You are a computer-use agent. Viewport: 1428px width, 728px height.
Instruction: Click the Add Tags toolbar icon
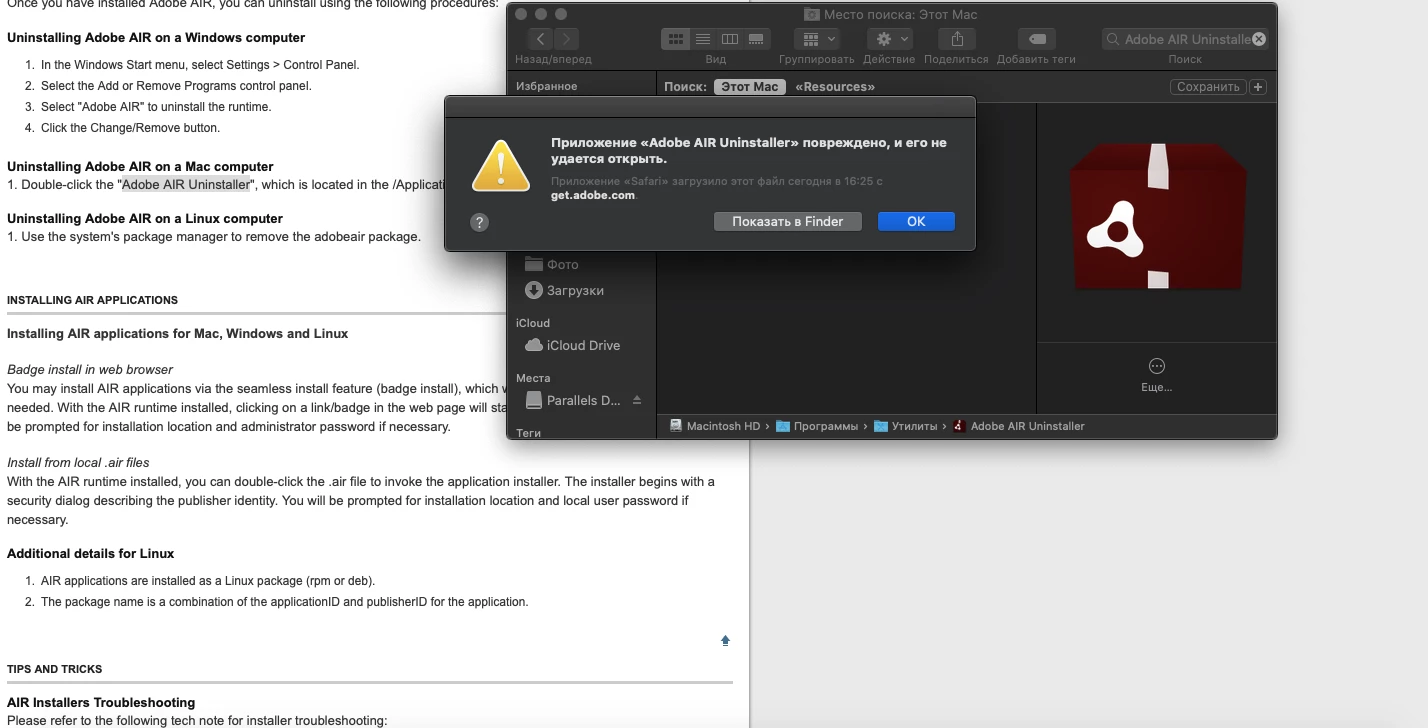(1037, 39)
